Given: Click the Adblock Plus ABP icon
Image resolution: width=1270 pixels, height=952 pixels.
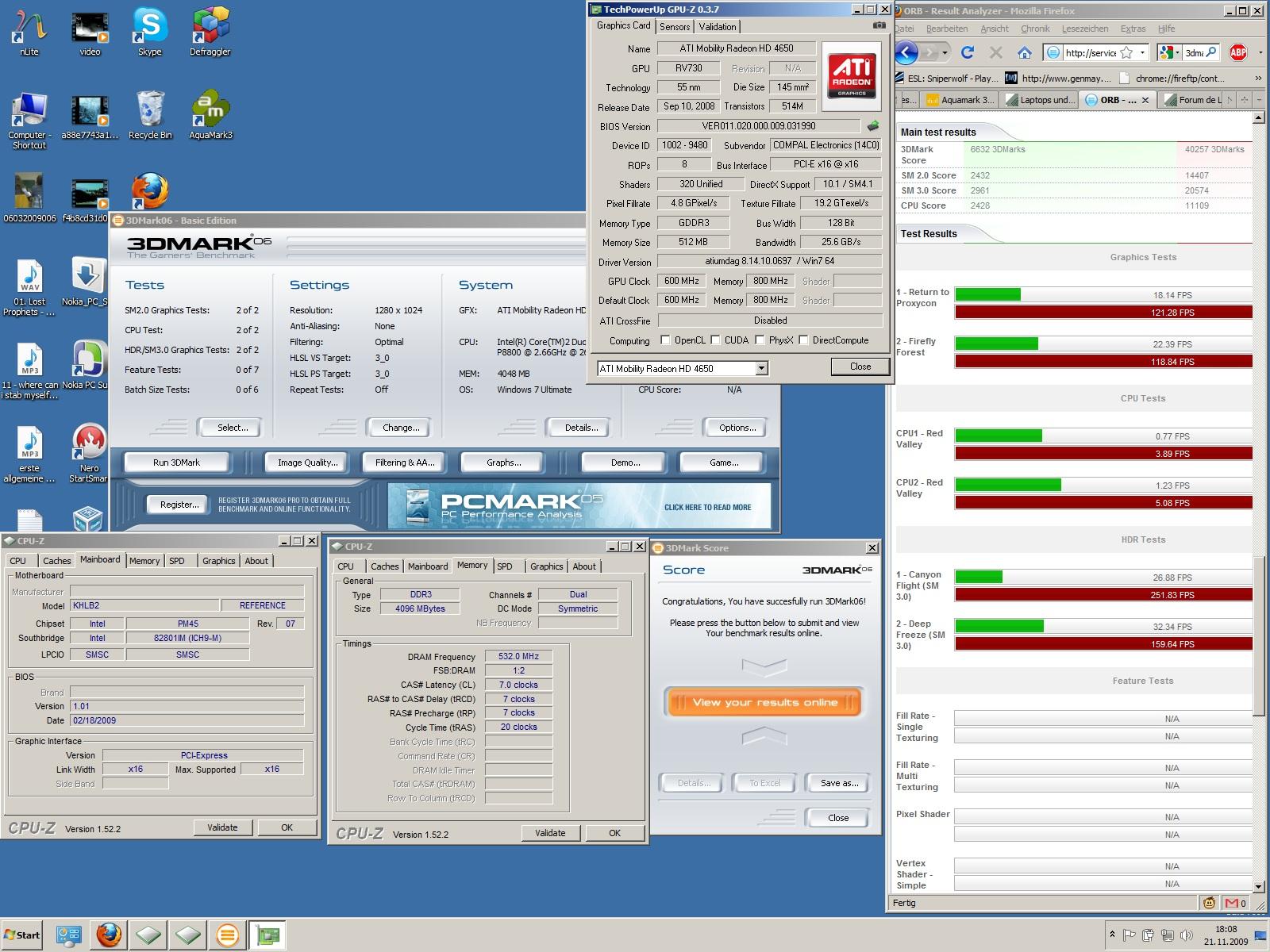Looking at the screenshot, I should [1237, 52].
